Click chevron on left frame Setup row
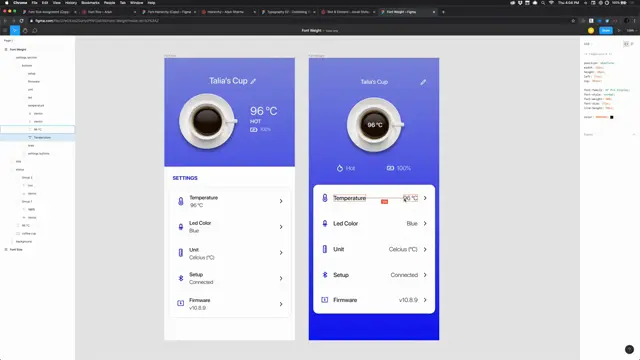 pyautogui.click(x=281, y=278)
